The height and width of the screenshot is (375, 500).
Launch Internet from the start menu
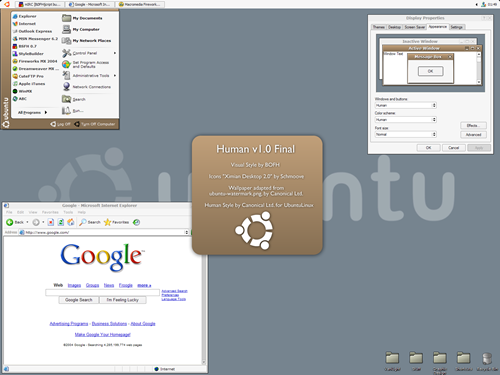pyautogui.click(x=24, y=24)
